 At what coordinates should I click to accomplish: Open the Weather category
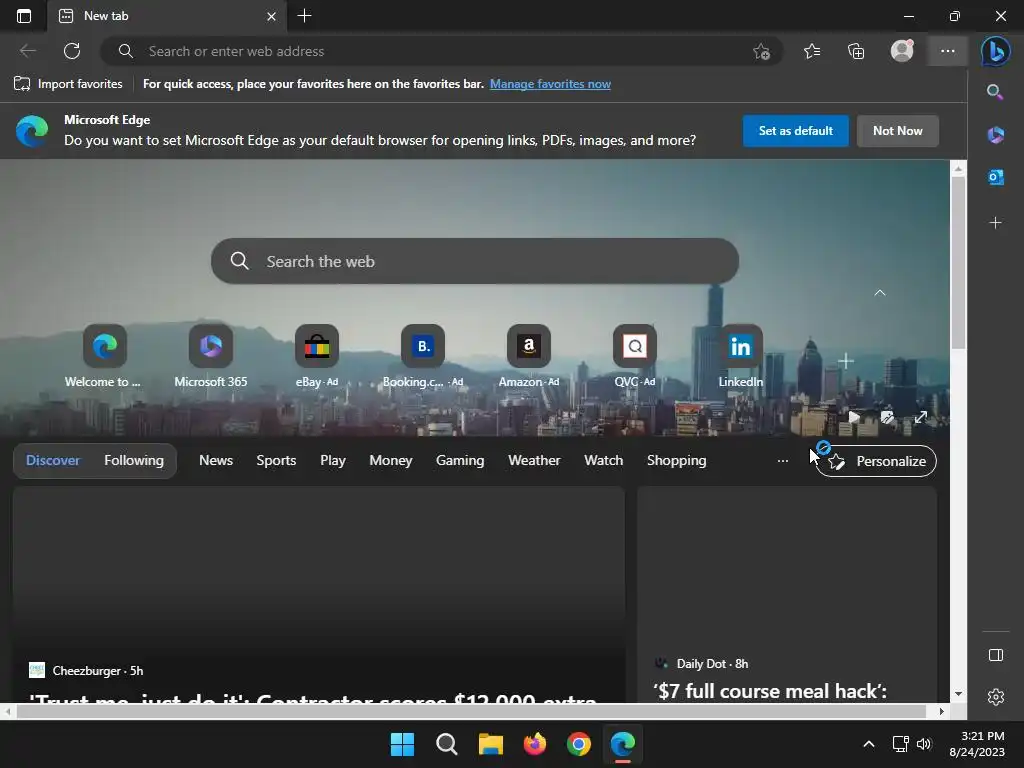pos(534,460)
